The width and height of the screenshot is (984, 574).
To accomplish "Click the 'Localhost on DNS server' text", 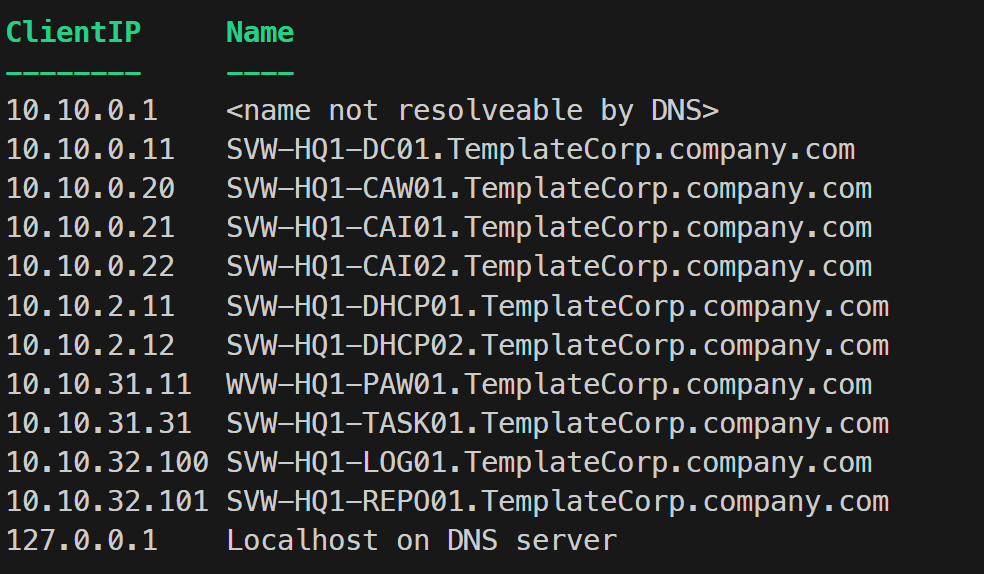I will [421, 541].
